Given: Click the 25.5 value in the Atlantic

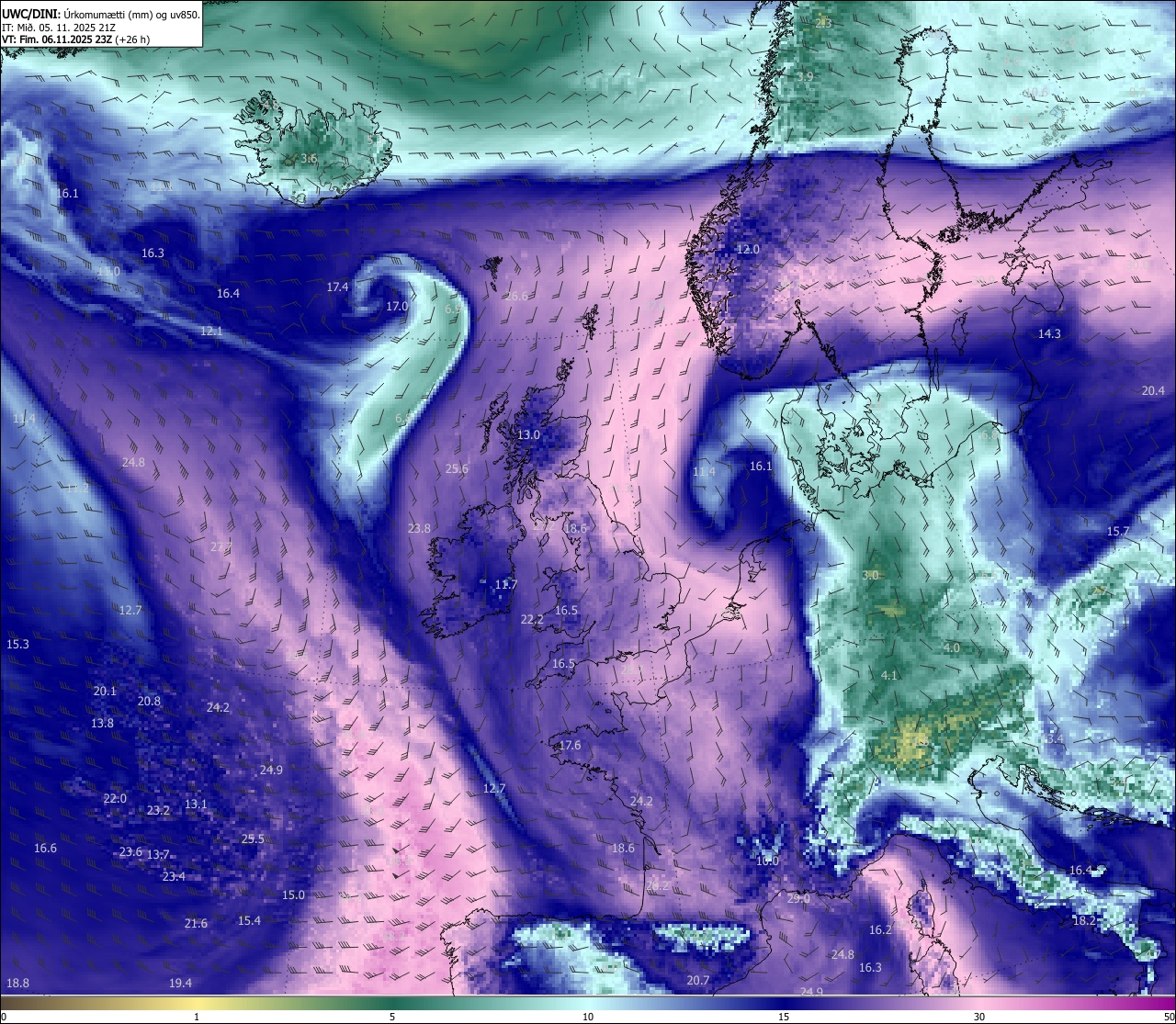Looking at the screenshot, I should (253, 839).
